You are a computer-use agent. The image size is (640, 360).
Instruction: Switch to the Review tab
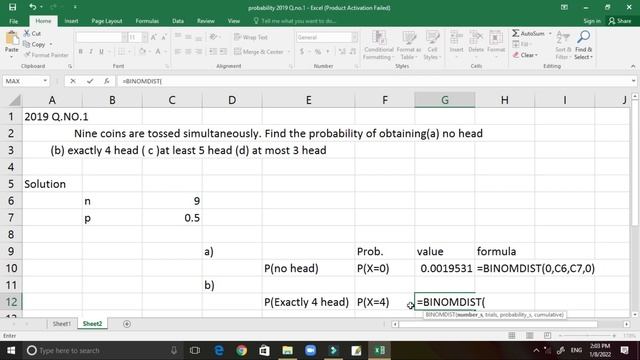(x=206, y=21)
